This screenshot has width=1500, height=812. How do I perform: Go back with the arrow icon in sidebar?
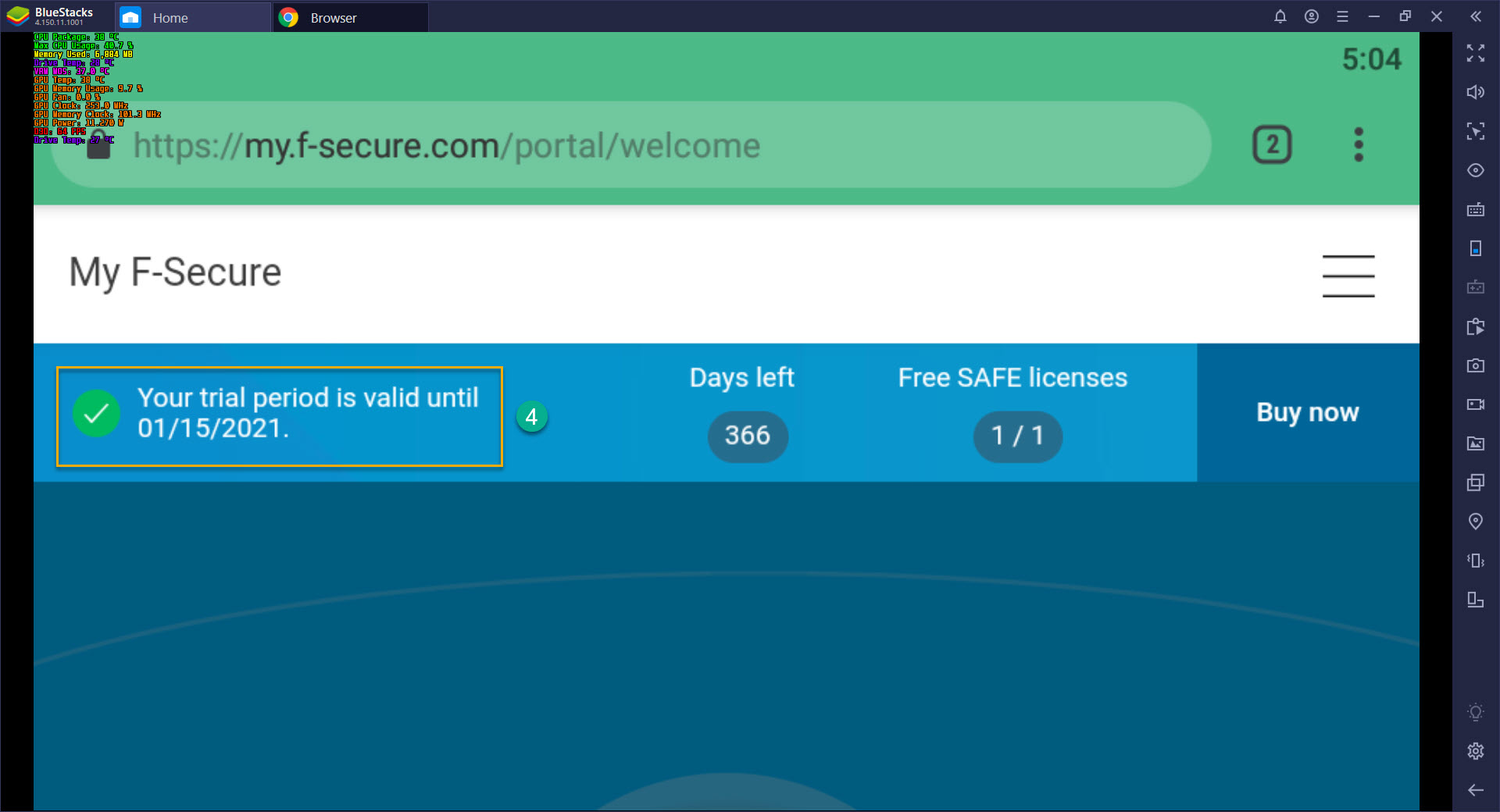click(1476, 790)
